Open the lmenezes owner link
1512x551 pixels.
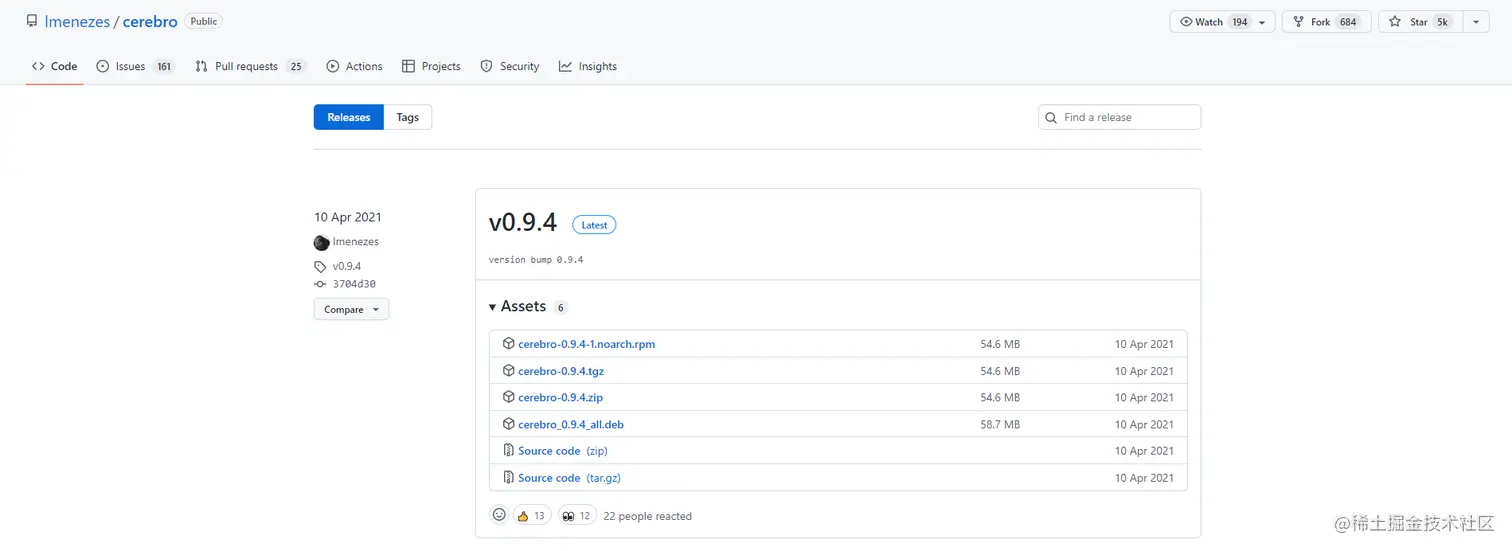pyautogui.click(x=77, y=21)
